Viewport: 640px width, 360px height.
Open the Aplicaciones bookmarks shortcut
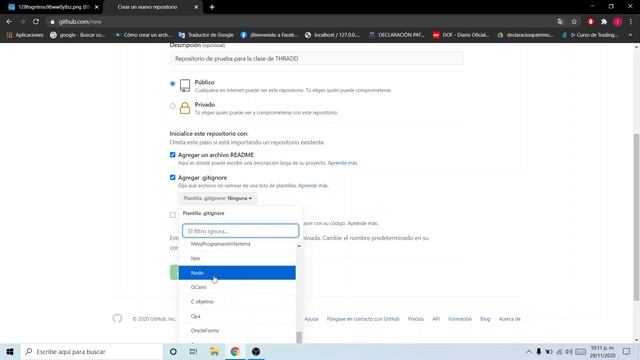[x=25, y=35]
